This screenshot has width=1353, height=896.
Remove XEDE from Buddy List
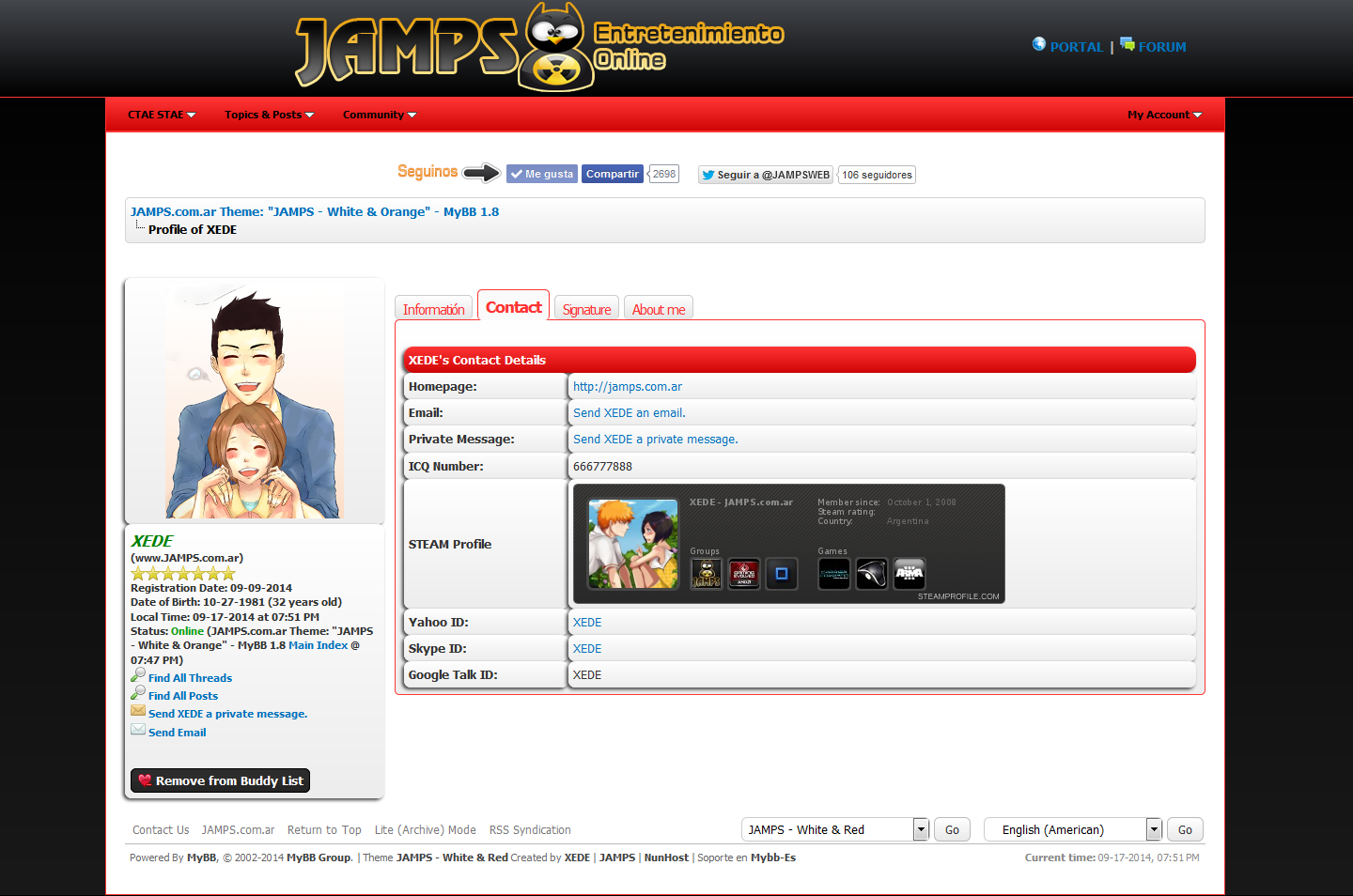(x=220, y=780)
